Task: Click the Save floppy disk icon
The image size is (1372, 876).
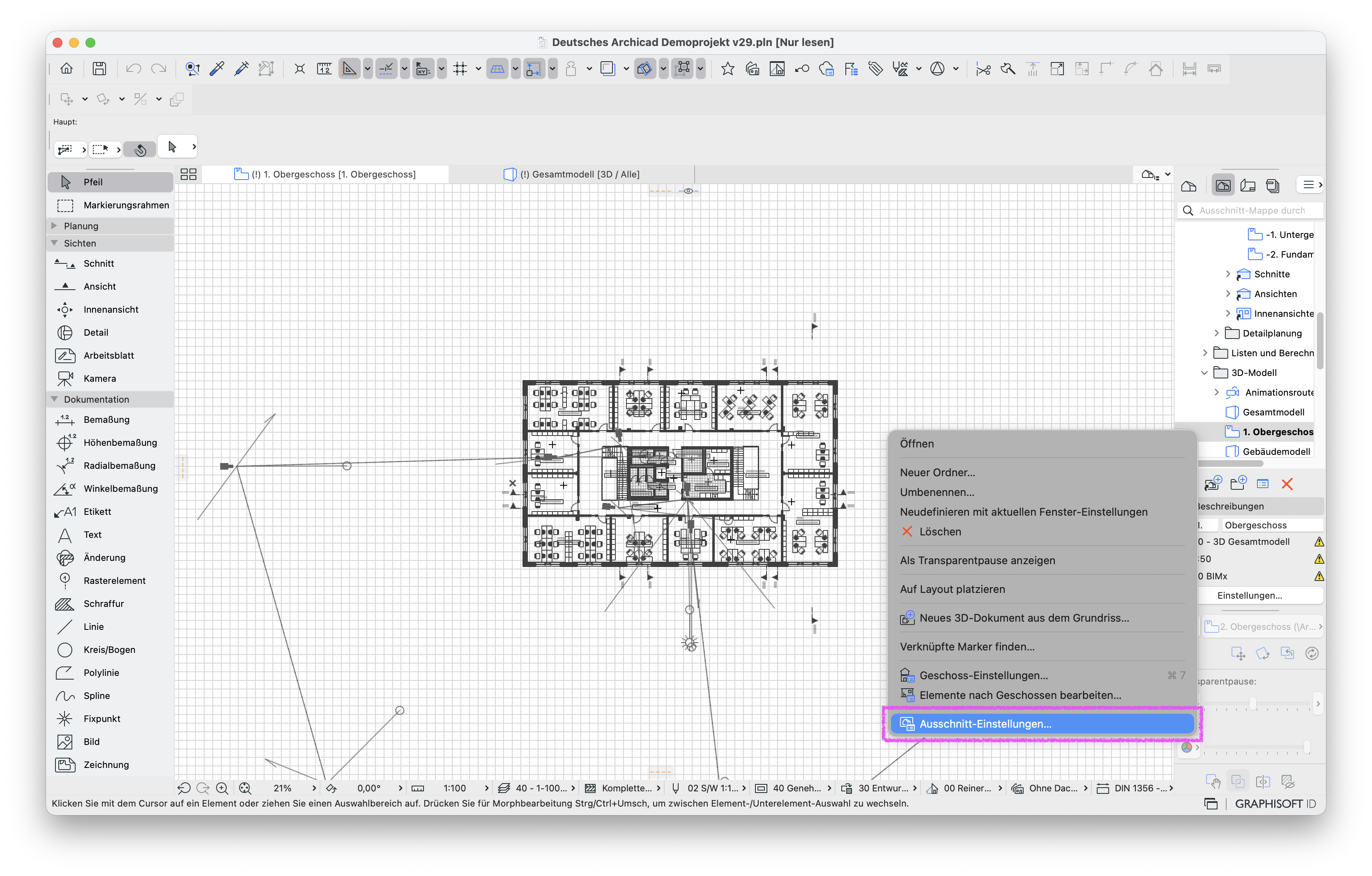Action: point(99,69)
